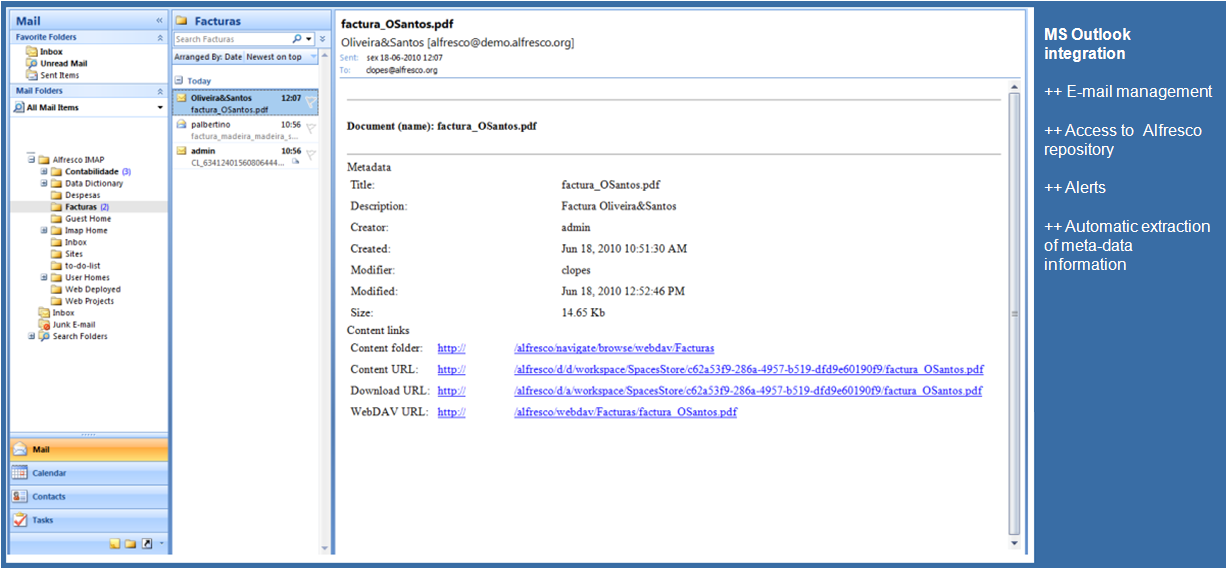Open the Content URL /alfresco/d/d/ link
The height and width of the screenshot is (569, 1227).
pyautogui.click(x=748, y=369)
